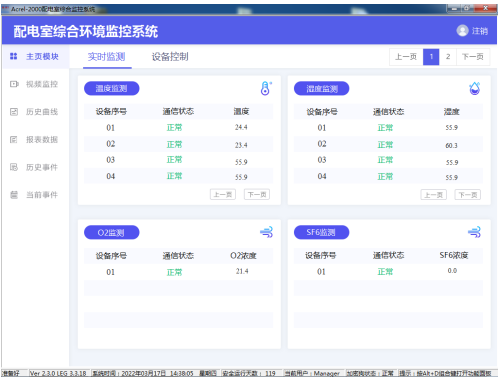Open 当前事件 in the sidebar
Screen dimensions: 501x388
tap(36, 195)
